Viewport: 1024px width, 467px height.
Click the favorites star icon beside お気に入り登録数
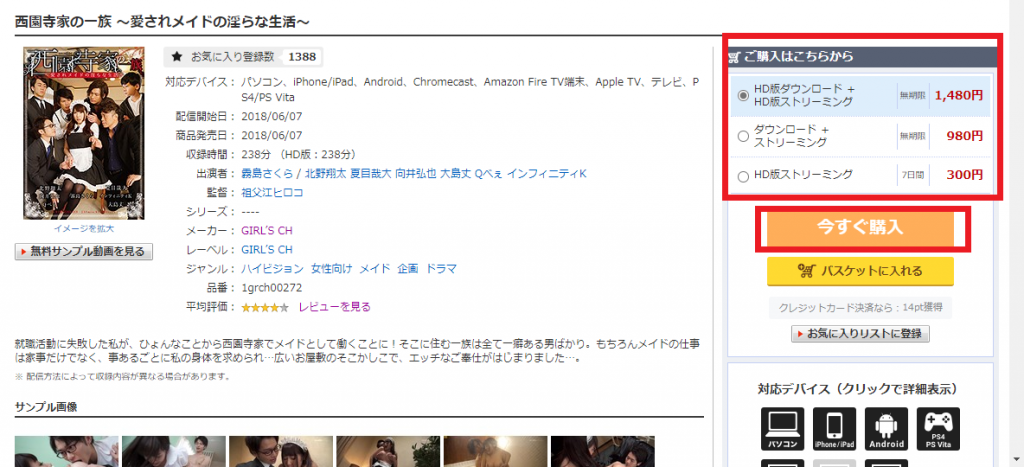(177, 57)
